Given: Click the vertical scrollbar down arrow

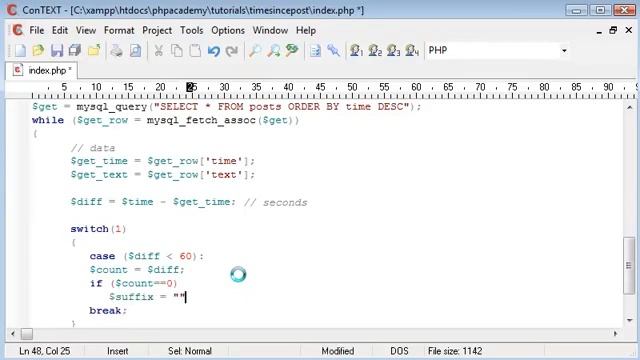Looking at the screenshot, I should (629, 320).
